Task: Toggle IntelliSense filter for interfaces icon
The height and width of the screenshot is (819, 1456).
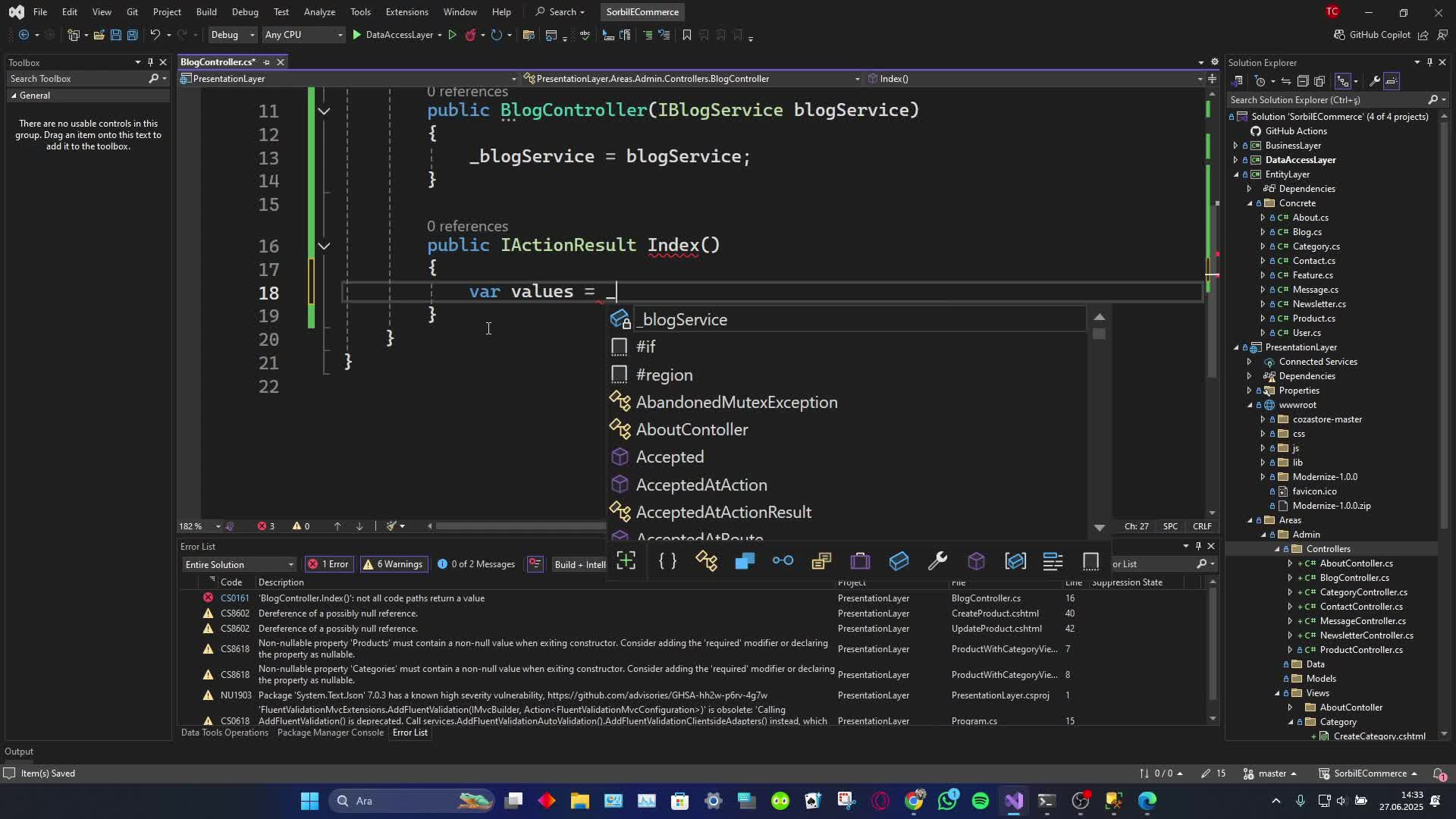Action: coord(783,561)
